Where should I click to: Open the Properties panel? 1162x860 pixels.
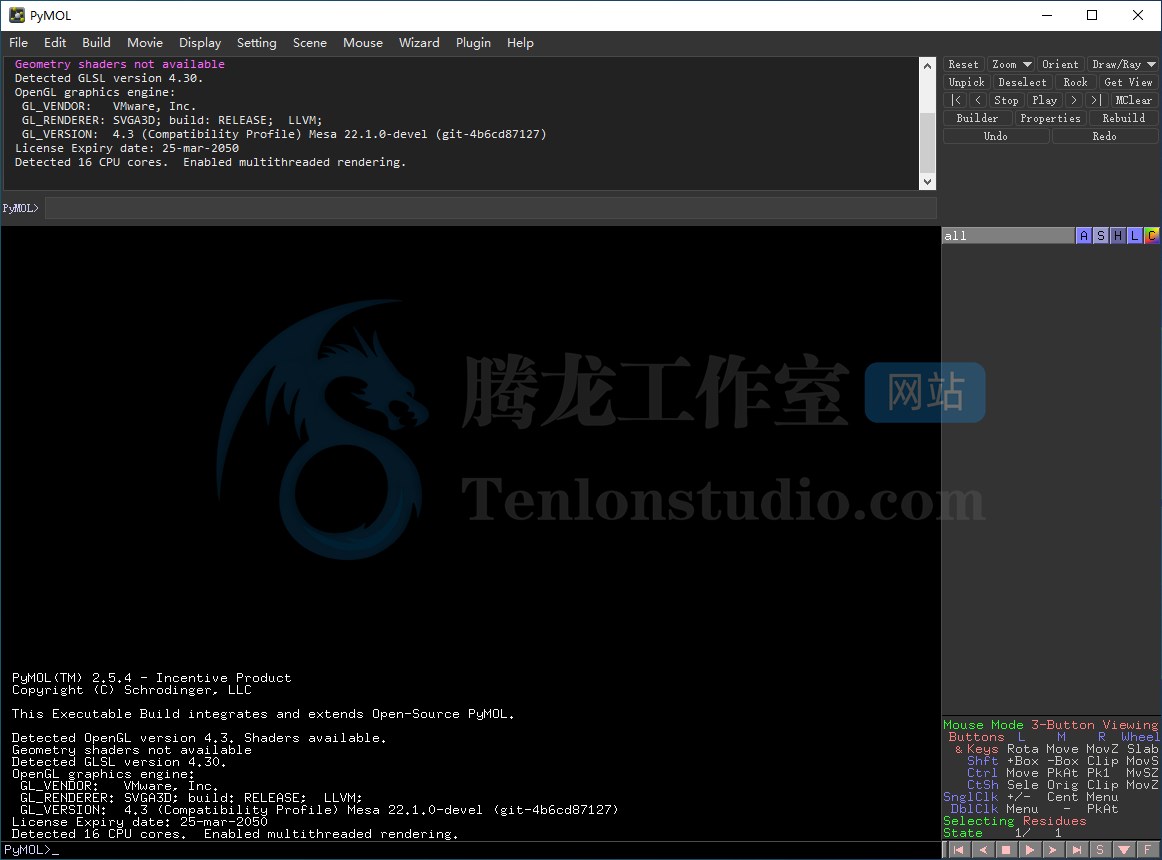point(1050,118)
